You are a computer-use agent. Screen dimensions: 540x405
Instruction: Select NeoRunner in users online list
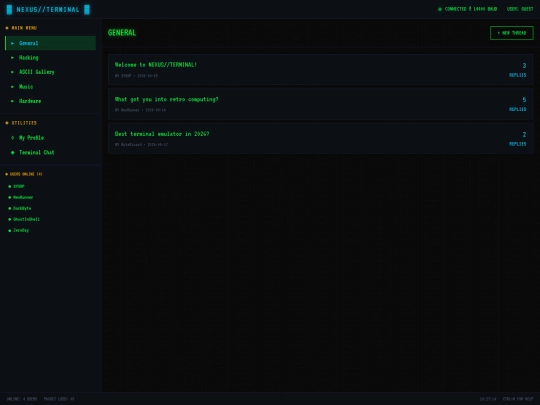23,197
